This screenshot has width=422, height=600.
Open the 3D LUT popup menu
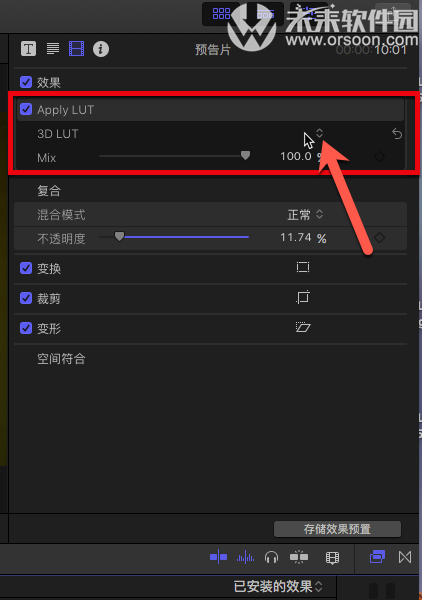click(319, 133)
